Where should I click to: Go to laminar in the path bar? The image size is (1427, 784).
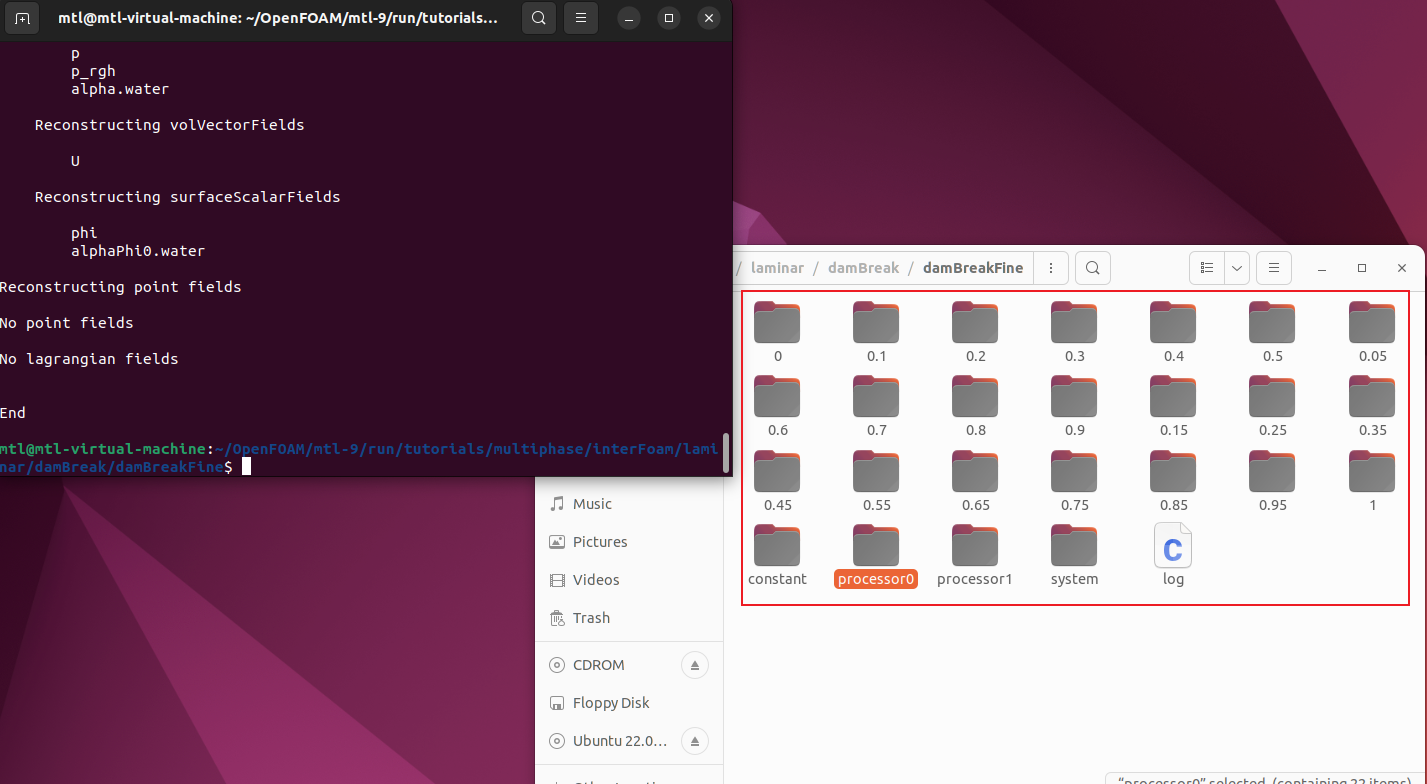coord(777,268)
